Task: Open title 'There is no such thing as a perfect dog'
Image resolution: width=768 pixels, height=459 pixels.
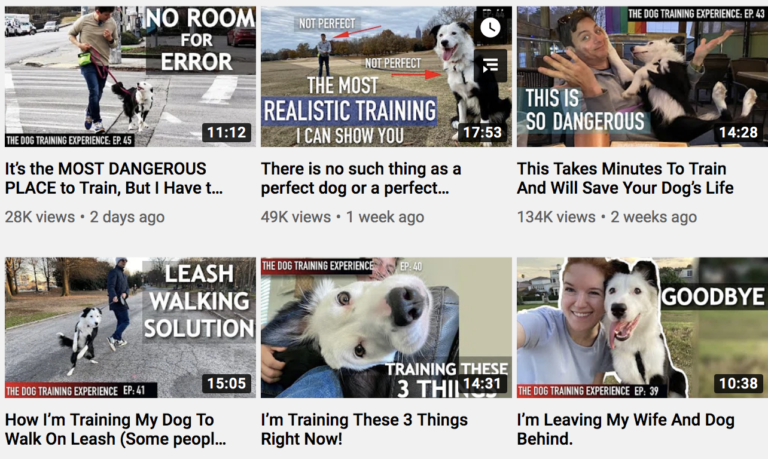Action: [361, 178]
